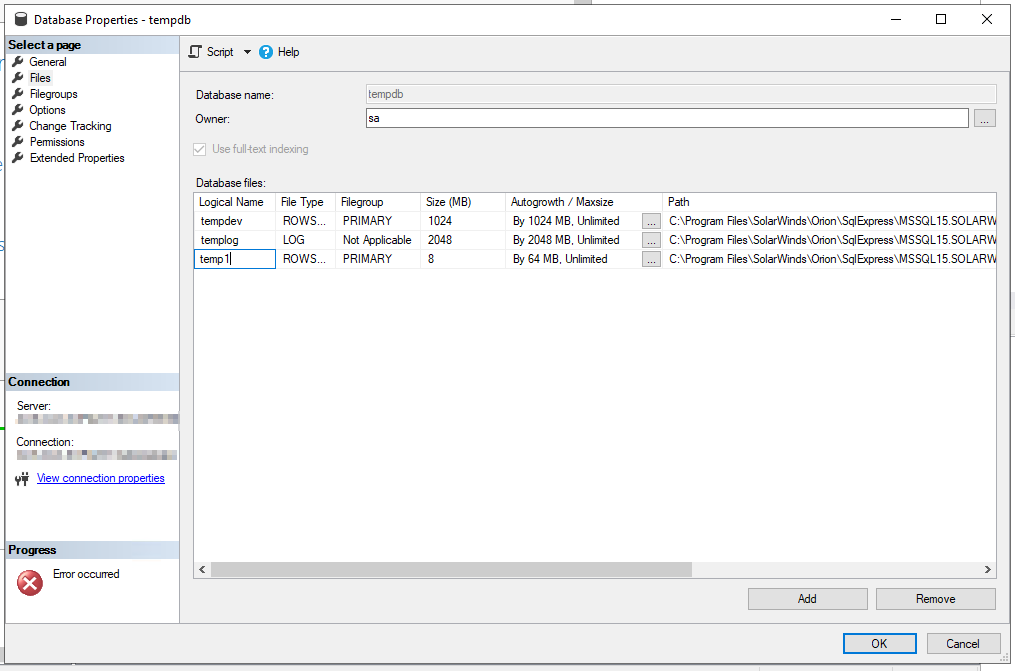The height and width of the screenshot is (671, 1015).
Task: Click the horizontal scrollbar right arrow
Action: click(988, 568)
